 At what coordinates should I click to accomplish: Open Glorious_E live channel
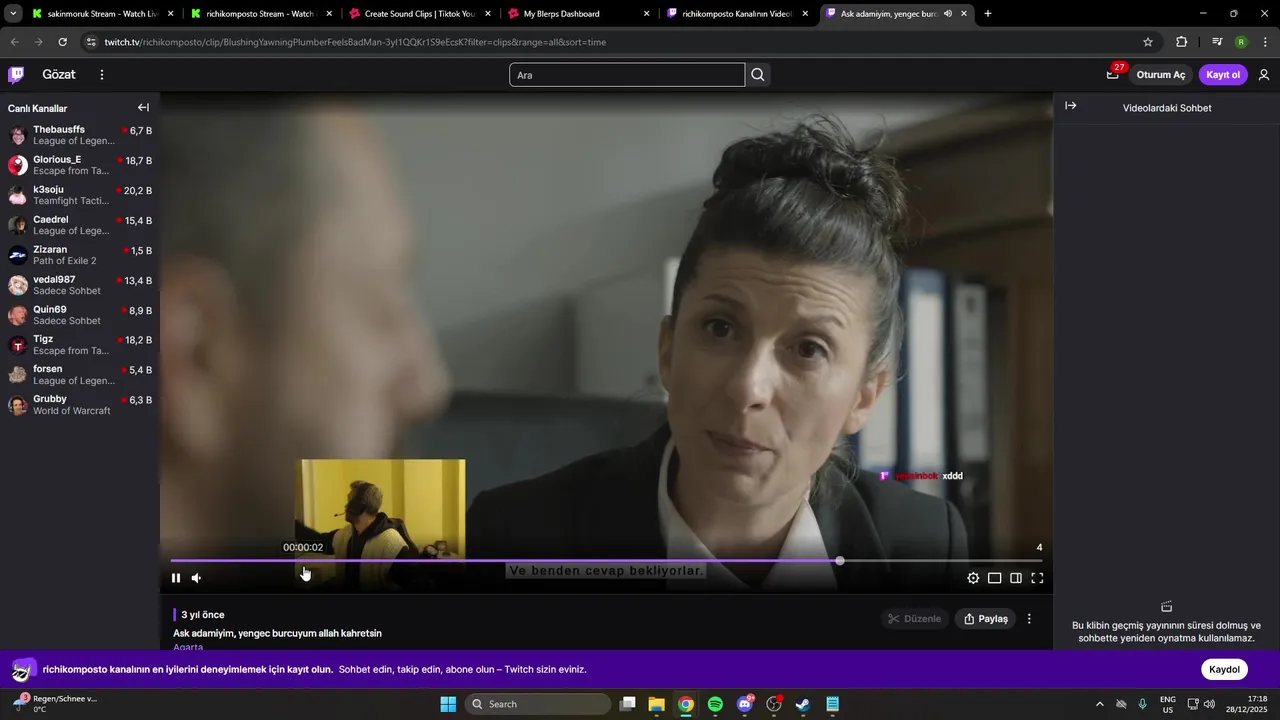pos(80,165)
